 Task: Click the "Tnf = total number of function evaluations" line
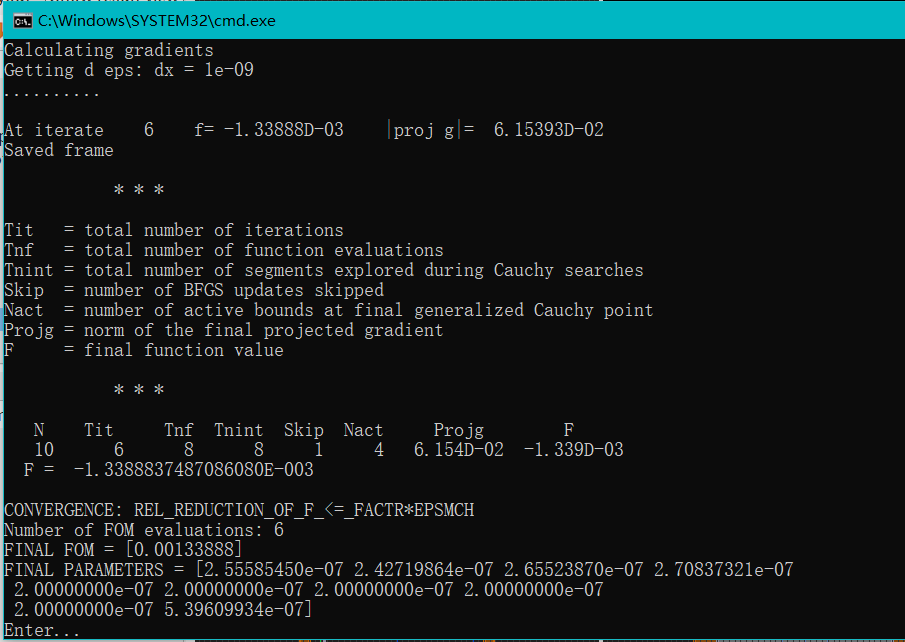coord(224,250)
